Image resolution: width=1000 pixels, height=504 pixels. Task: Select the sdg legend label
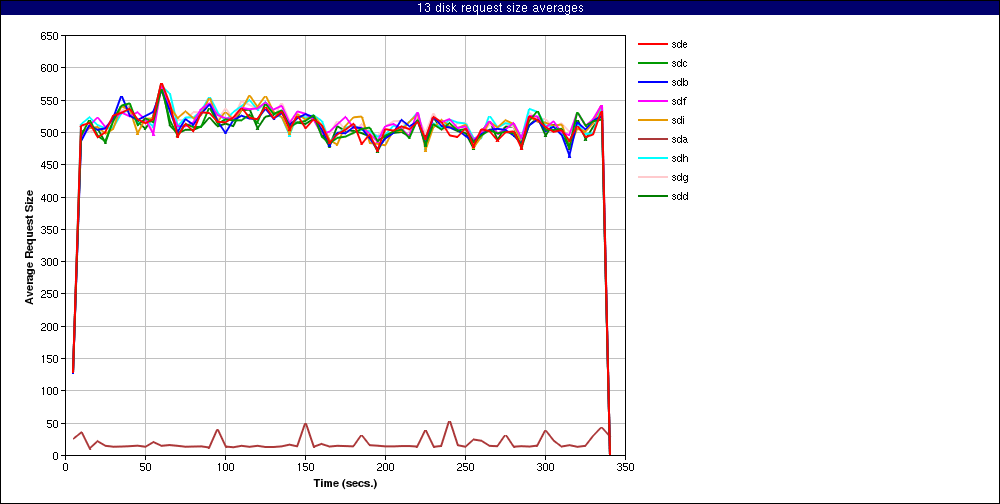pos(679,177)
